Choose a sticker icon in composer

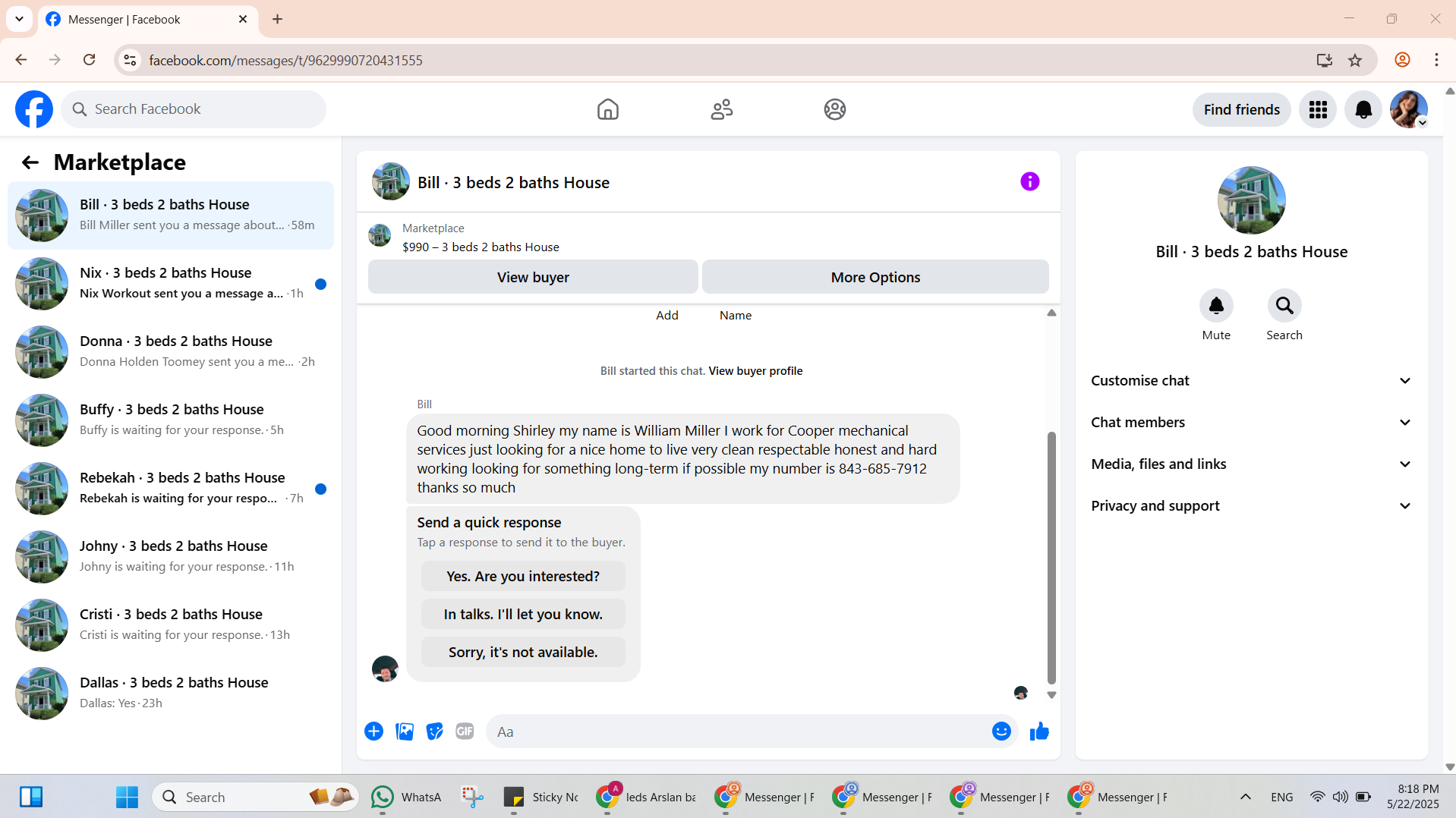pyautogui.click(x=434, y=731)
